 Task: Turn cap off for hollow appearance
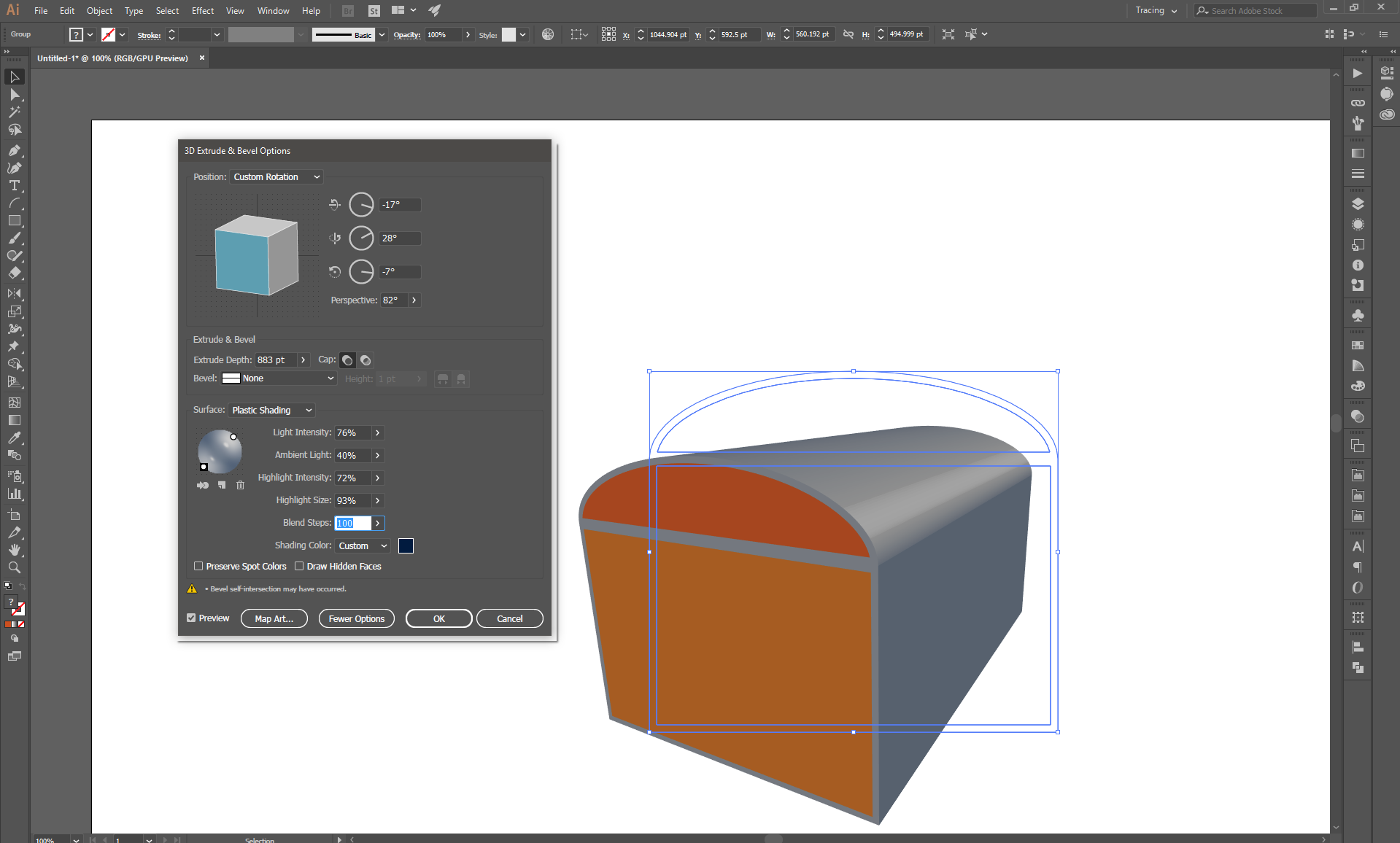pyautogui.click(x=366, y=360)
